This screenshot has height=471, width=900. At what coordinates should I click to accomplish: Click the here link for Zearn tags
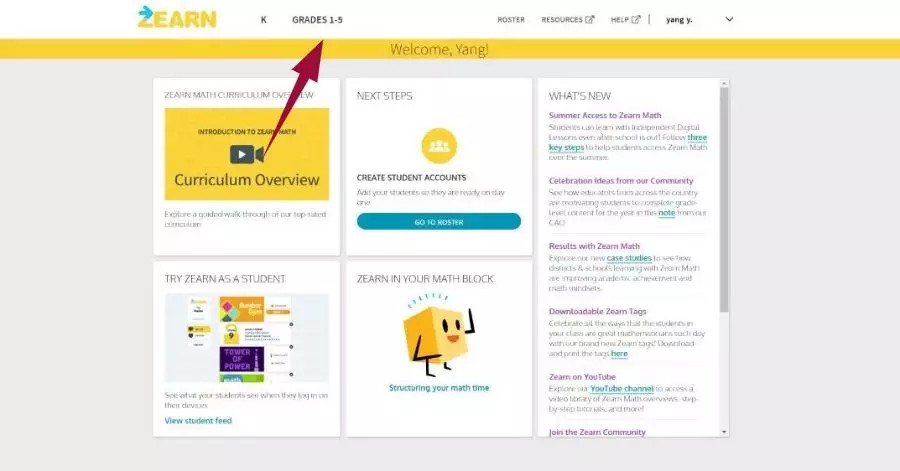[x=619, y=353]
